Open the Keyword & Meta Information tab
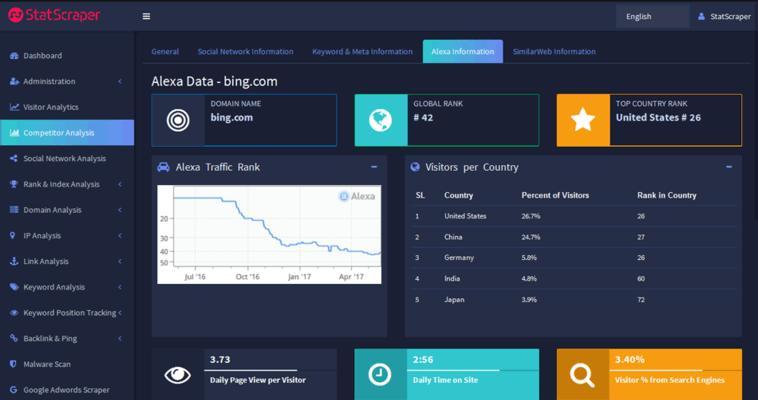Image resolution: width=758 pixels, height=400 pixels. (x=362, y=51)
